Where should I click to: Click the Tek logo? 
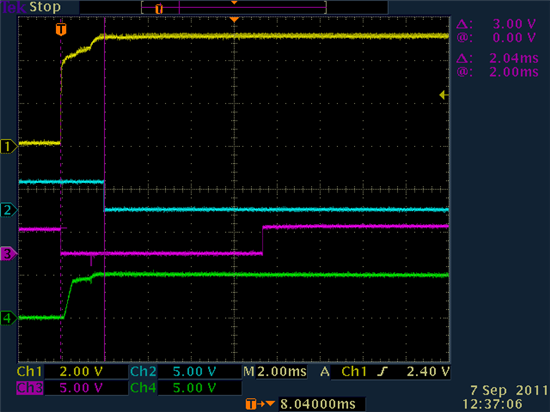point(14,7)
